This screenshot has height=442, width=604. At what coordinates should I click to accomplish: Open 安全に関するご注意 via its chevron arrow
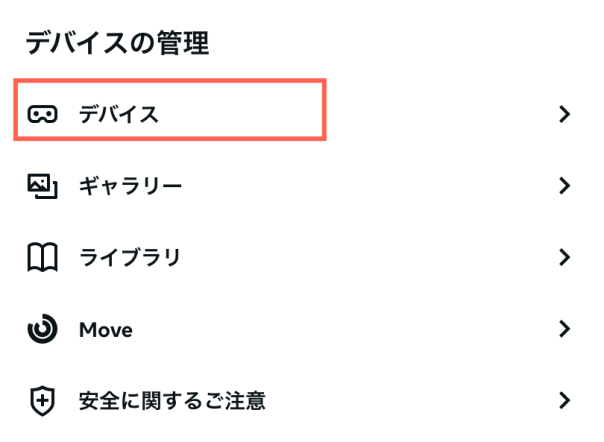(x=564, y=400)
